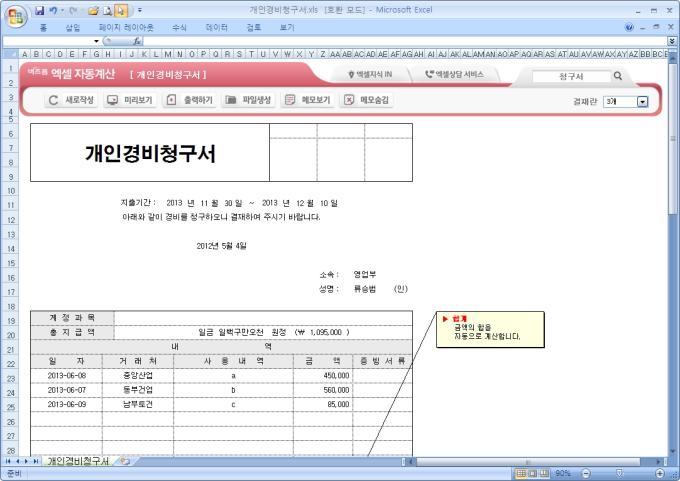Select the 남부토건 vendor cell
The height and width of the screenshot is (481, 680).
tap(138, 404)
